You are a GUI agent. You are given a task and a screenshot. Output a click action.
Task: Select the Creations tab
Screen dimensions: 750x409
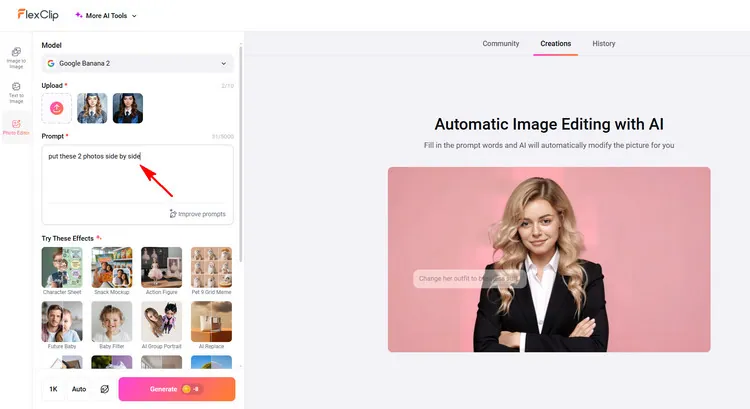(x=555, y=44)
